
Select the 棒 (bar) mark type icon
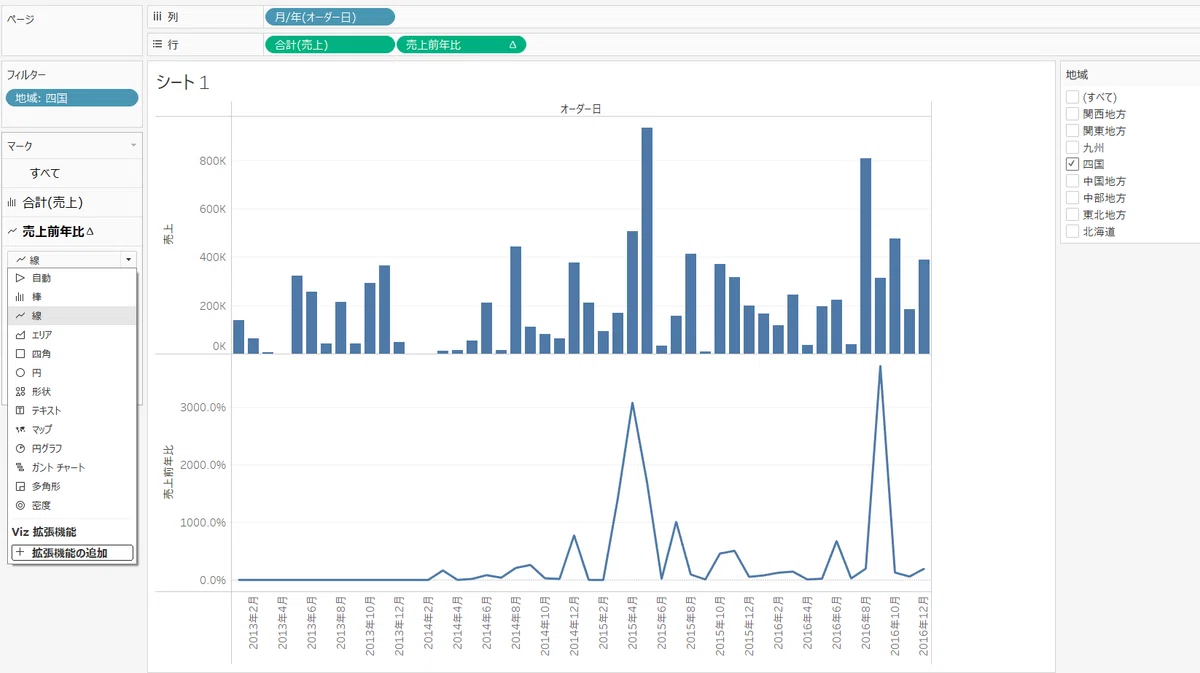[20, 297]
